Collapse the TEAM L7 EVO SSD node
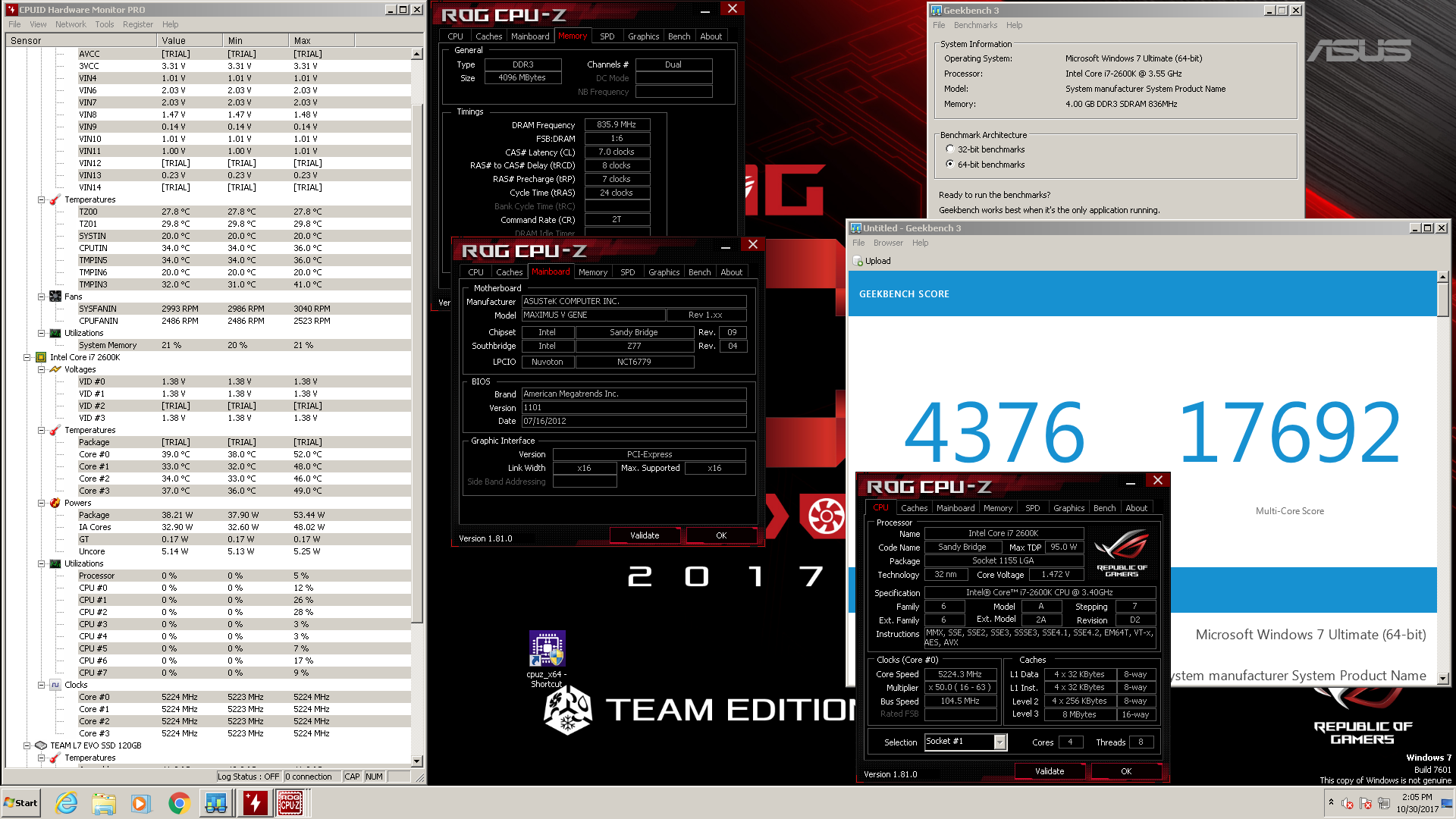This screenshot has height=819, width=1456. point(28,746)
